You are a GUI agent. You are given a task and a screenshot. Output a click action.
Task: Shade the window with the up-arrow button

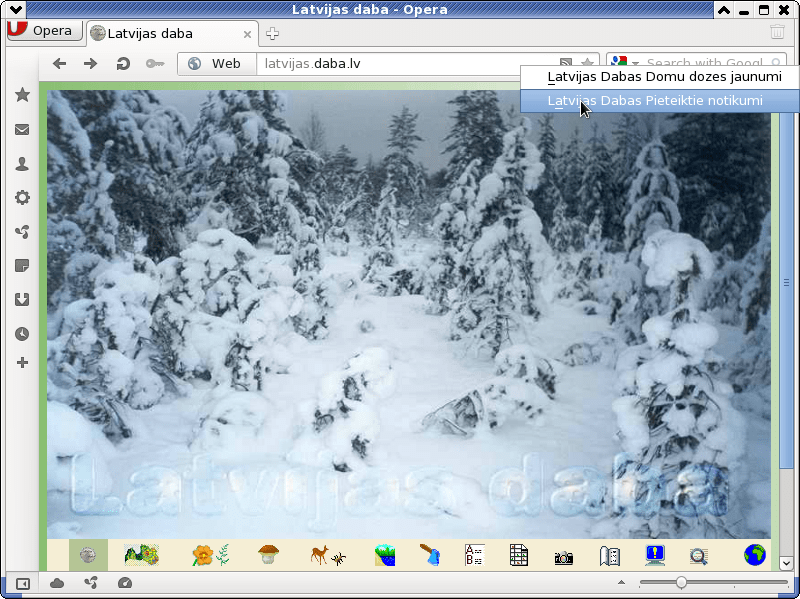[723, 10]
